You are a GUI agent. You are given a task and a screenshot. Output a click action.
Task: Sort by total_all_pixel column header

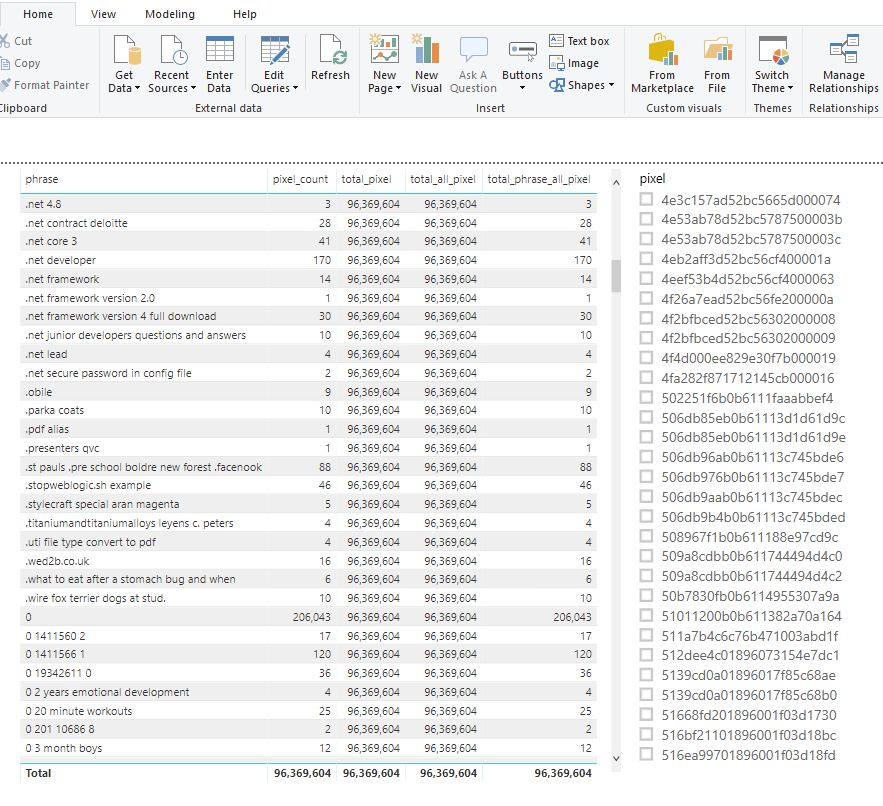point(443,179)
